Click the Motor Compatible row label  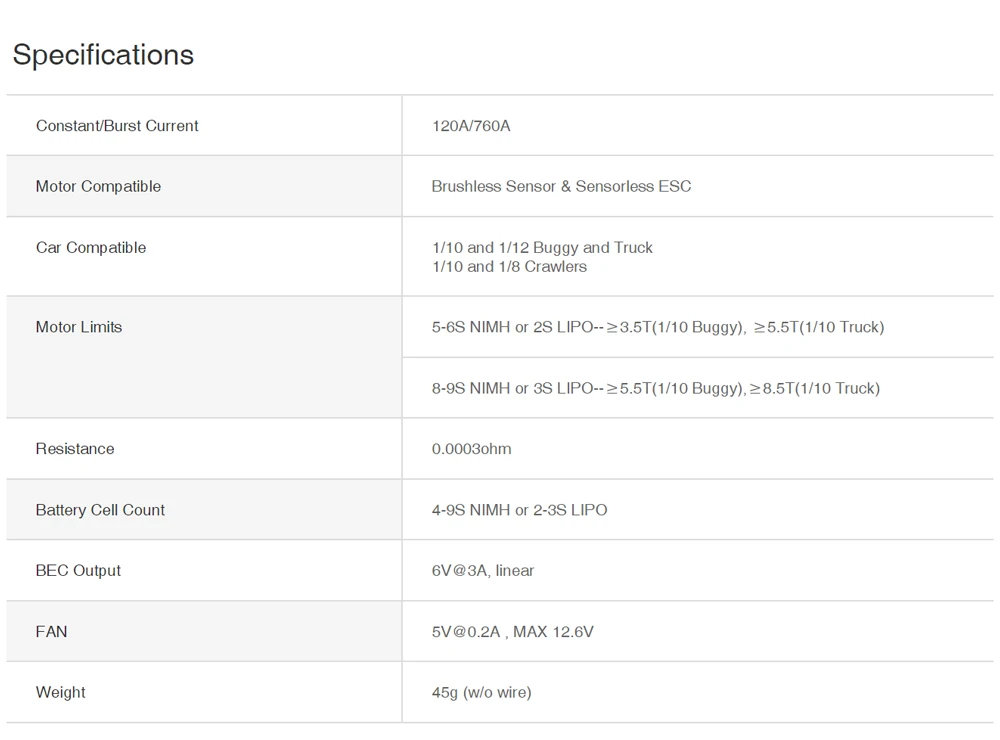pyautogui.click(x=98, y=187)
